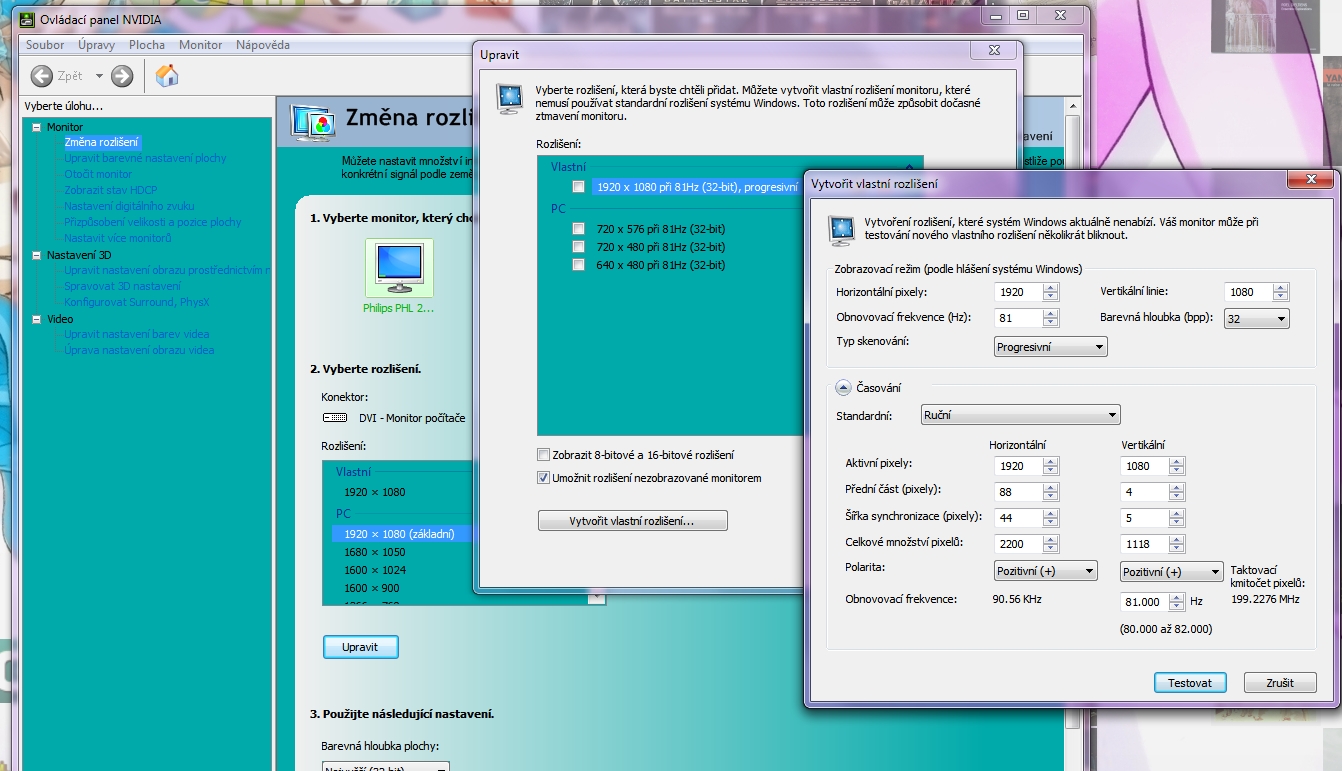This screenshot has height=771, width=1342.
Task: Check the 1920 x 1080 při 81Hz checkbox
Action: [x=578, y=187]
